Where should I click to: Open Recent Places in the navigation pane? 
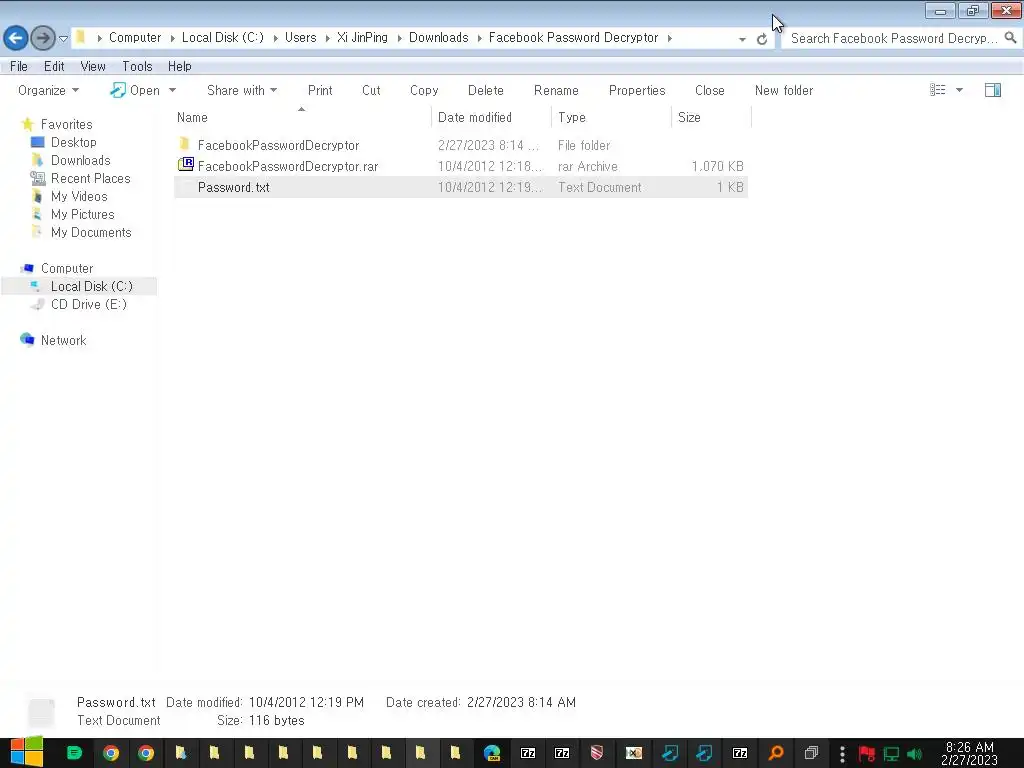click(x=90, y=178)
